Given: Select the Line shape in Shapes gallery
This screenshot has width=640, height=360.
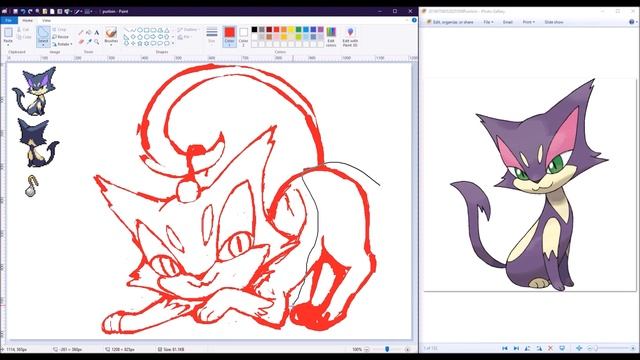Looking at the screenshot, I should coord(127,30).
